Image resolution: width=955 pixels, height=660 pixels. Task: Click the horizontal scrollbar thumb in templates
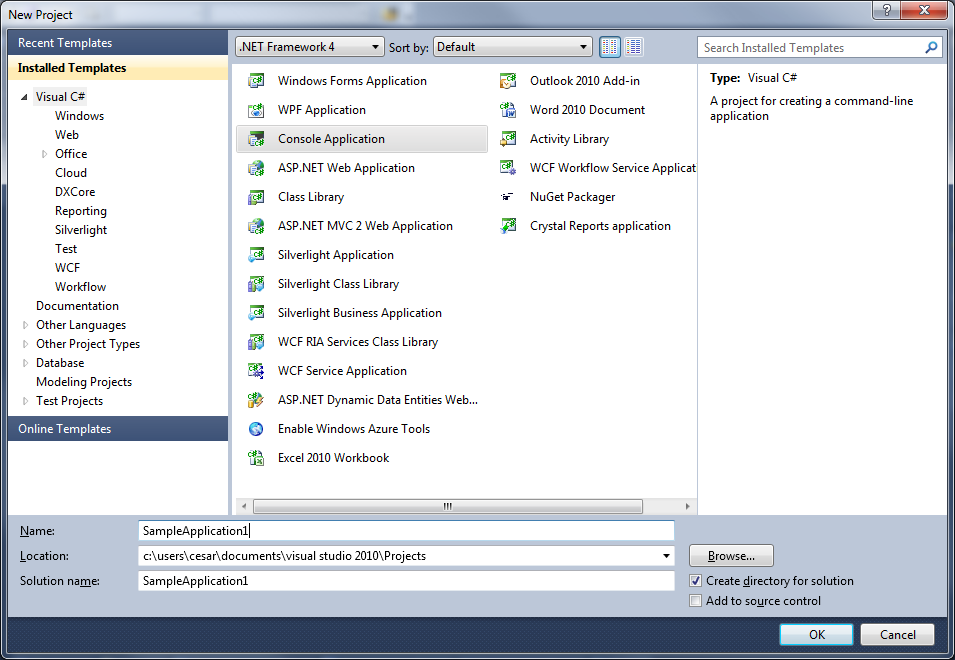point(448,507)
